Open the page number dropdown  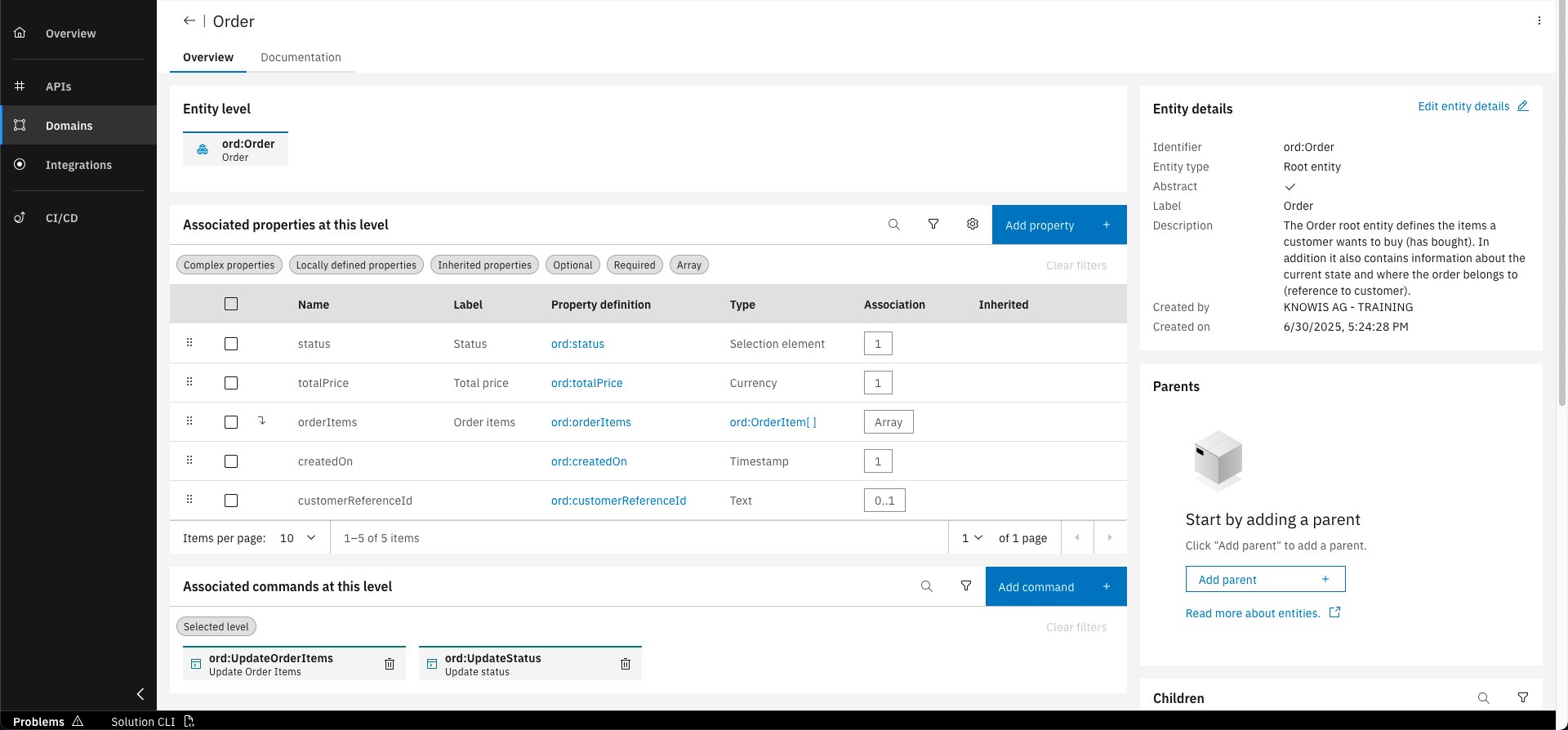972,538
